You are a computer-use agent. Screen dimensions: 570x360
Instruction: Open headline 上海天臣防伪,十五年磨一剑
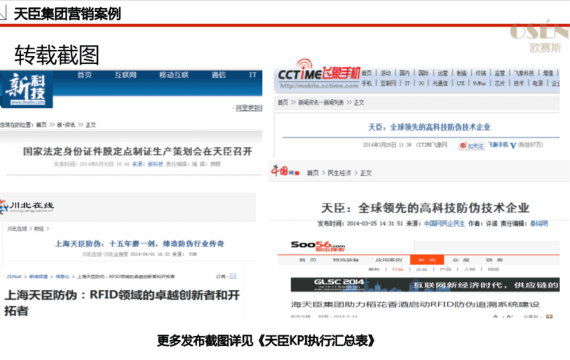[x=139, y=243]
